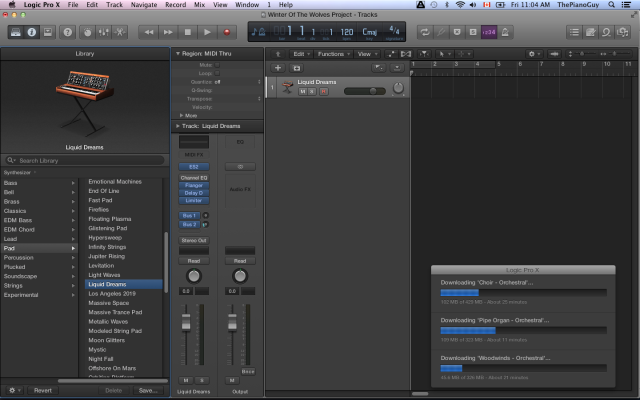Open the media Browsers button
Screen dimensions: 640x400
tap(622, 32)
